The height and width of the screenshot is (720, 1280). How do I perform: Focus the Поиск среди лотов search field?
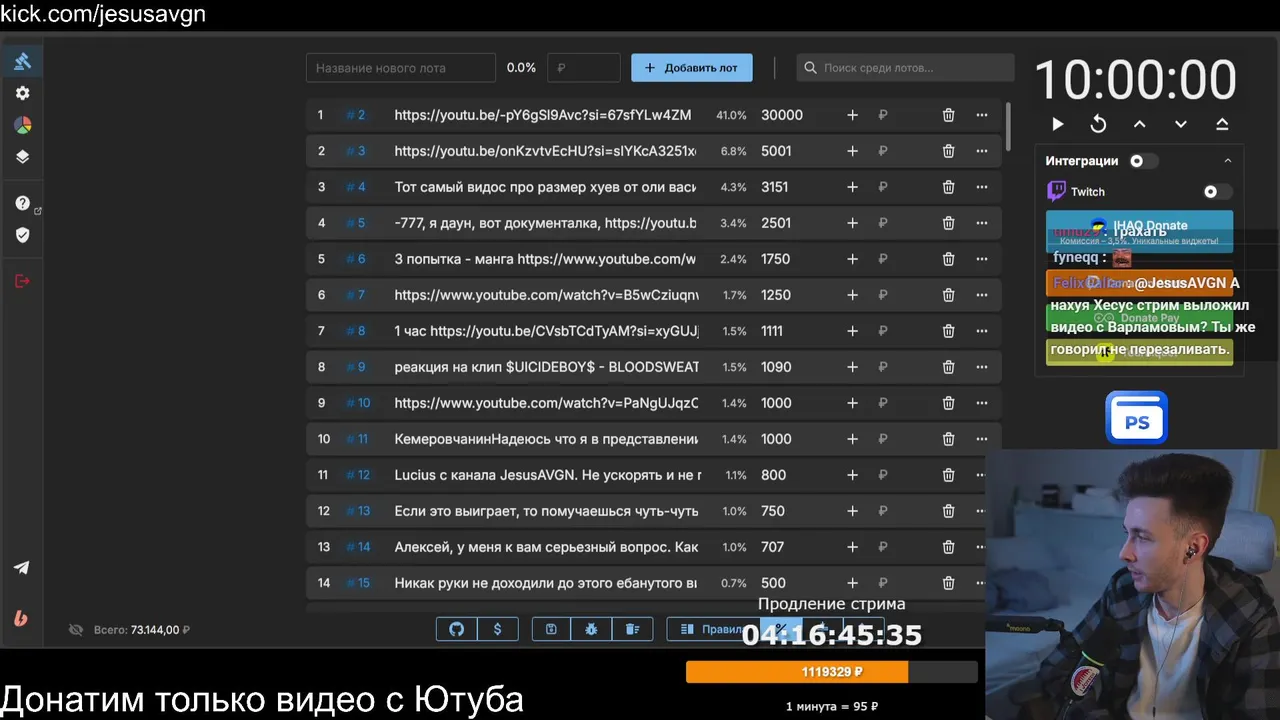pos(905,68)
